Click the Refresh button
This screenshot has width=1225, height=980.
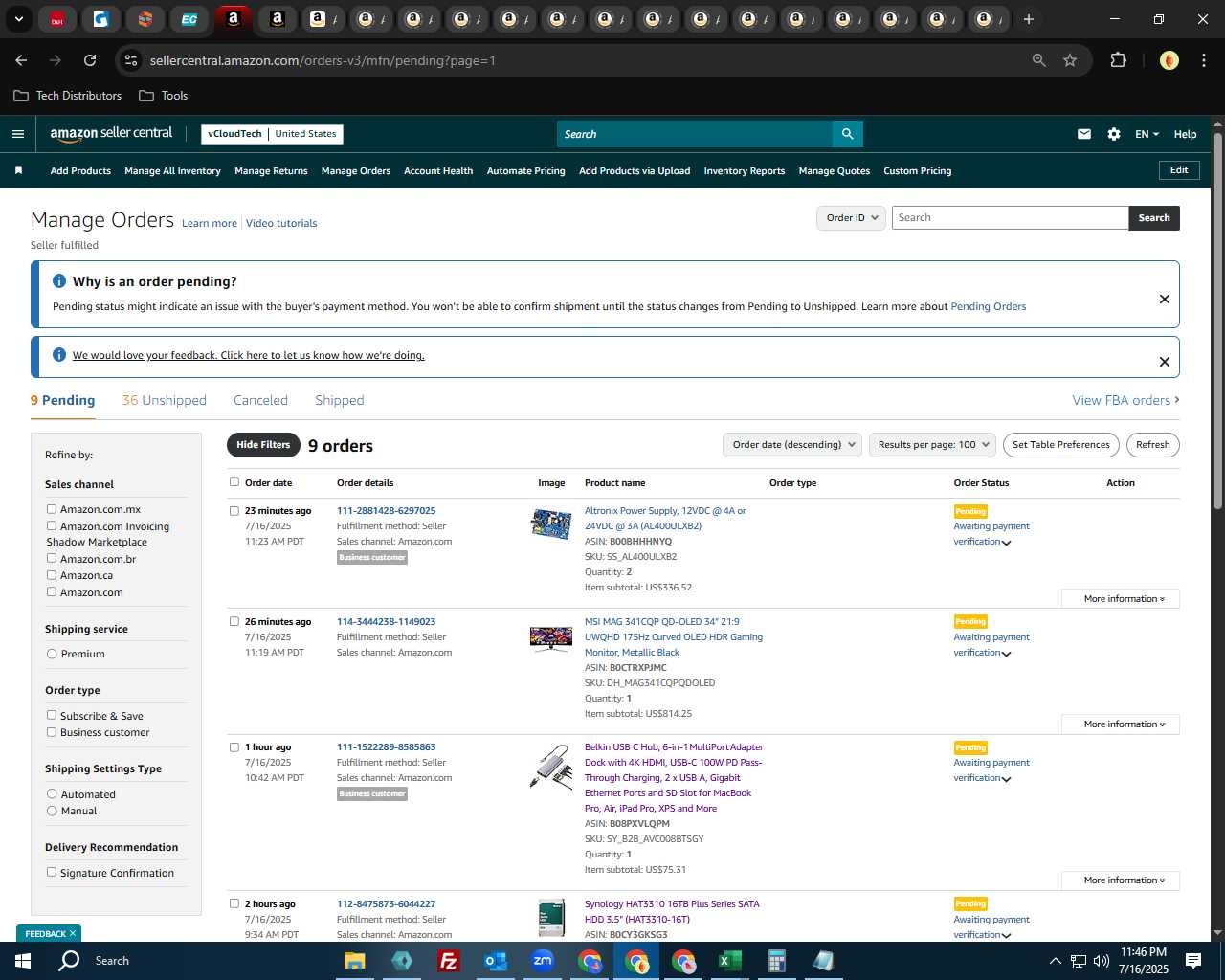tap(1152, 445)
